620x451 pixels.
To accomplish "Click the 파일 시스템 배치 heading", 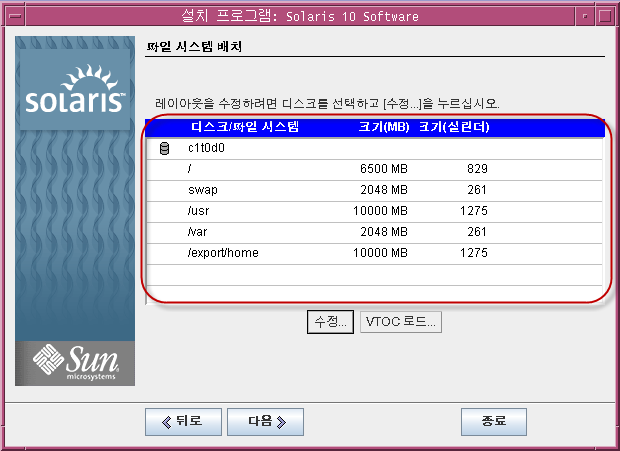I will pos(194,47).
